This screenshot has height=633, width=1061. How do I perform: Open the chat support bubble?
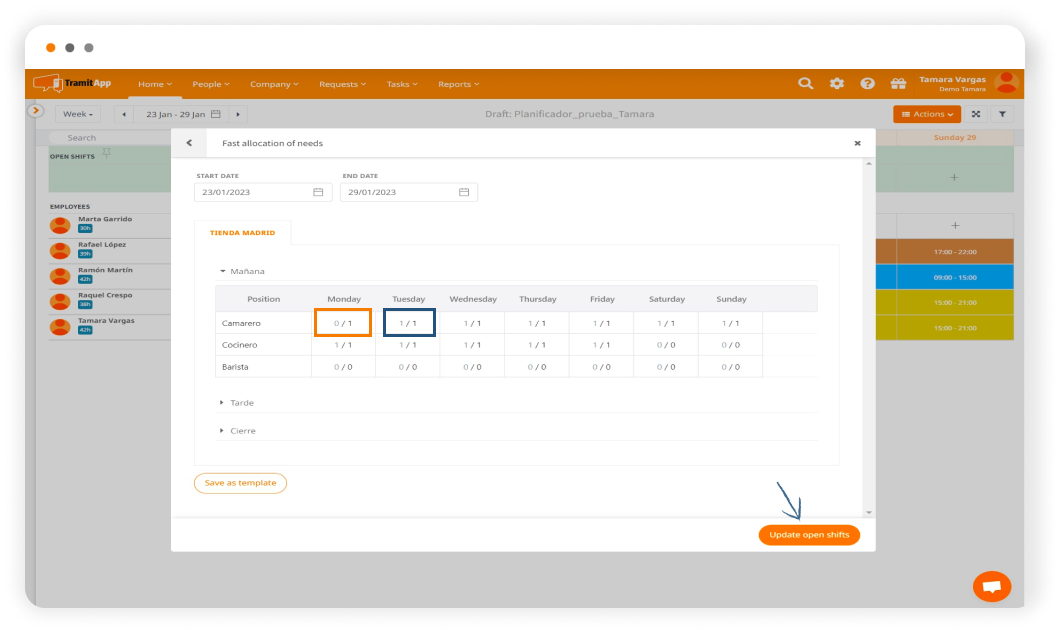pyautogui.click(x=991, y=587)
